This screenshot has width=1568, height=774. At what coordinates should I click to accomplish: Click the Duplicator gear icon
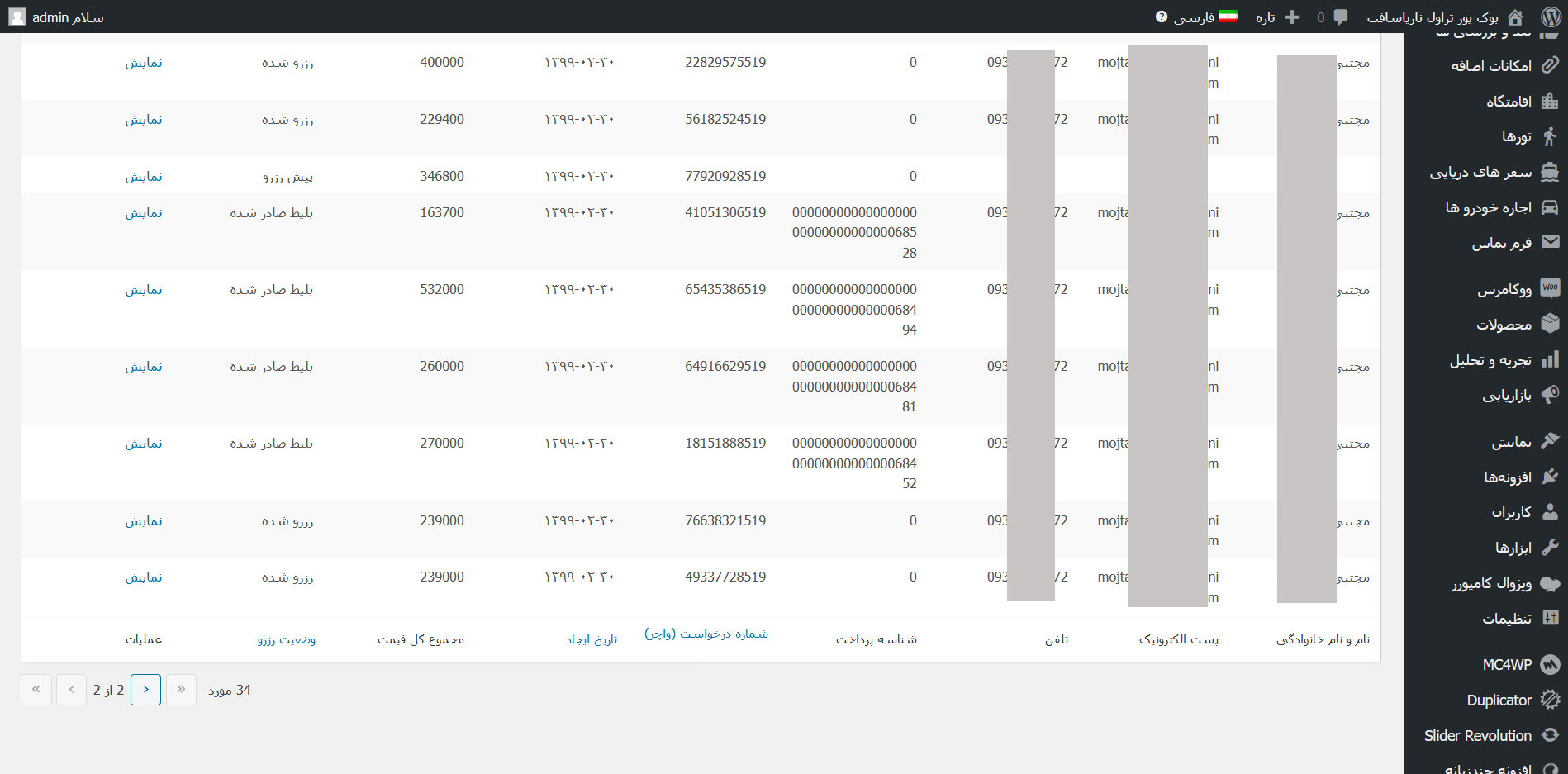pyautogui.click(x=1550, y=700)
